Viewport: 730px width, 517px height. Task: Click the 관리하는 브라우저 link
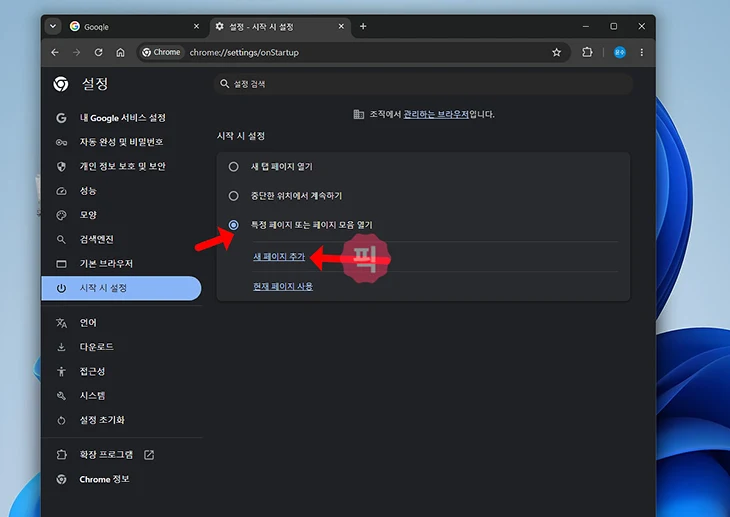coord(436,114)
